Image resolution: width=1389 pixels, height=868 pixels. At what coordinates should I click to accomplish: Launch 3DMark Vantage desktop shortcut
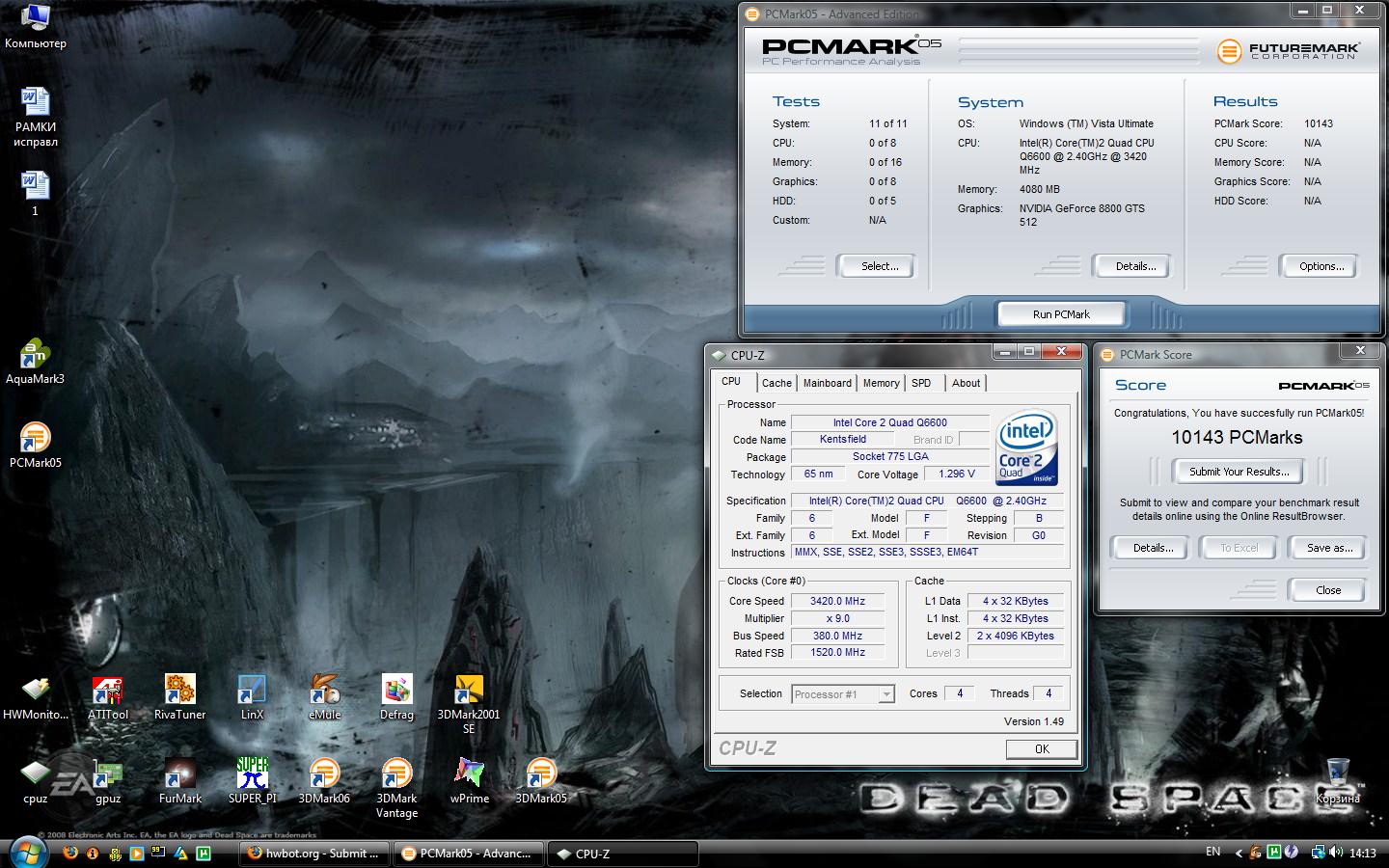(396, 788)
